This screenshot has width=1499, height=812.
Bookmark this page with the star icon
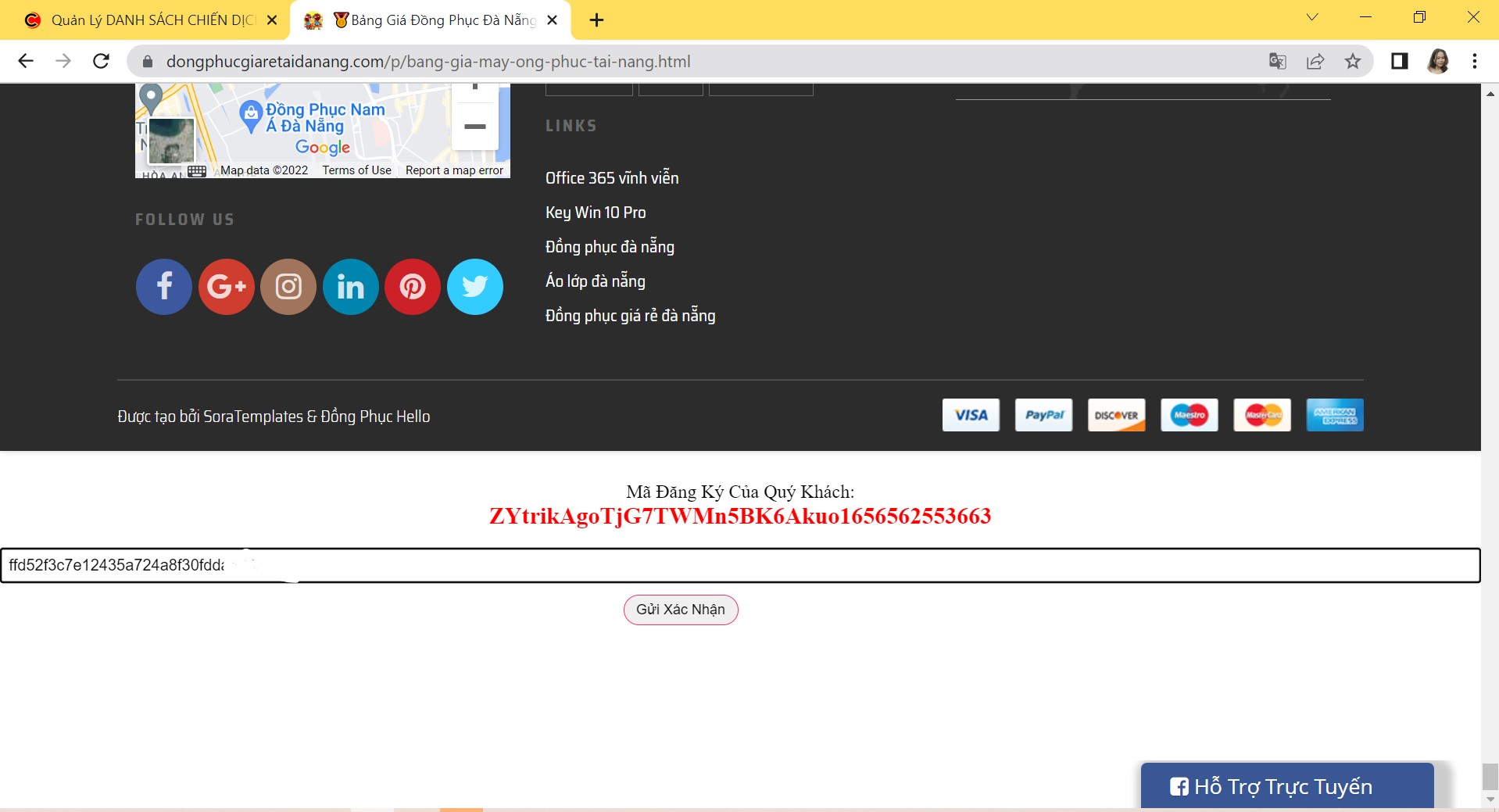point(1352,61)
